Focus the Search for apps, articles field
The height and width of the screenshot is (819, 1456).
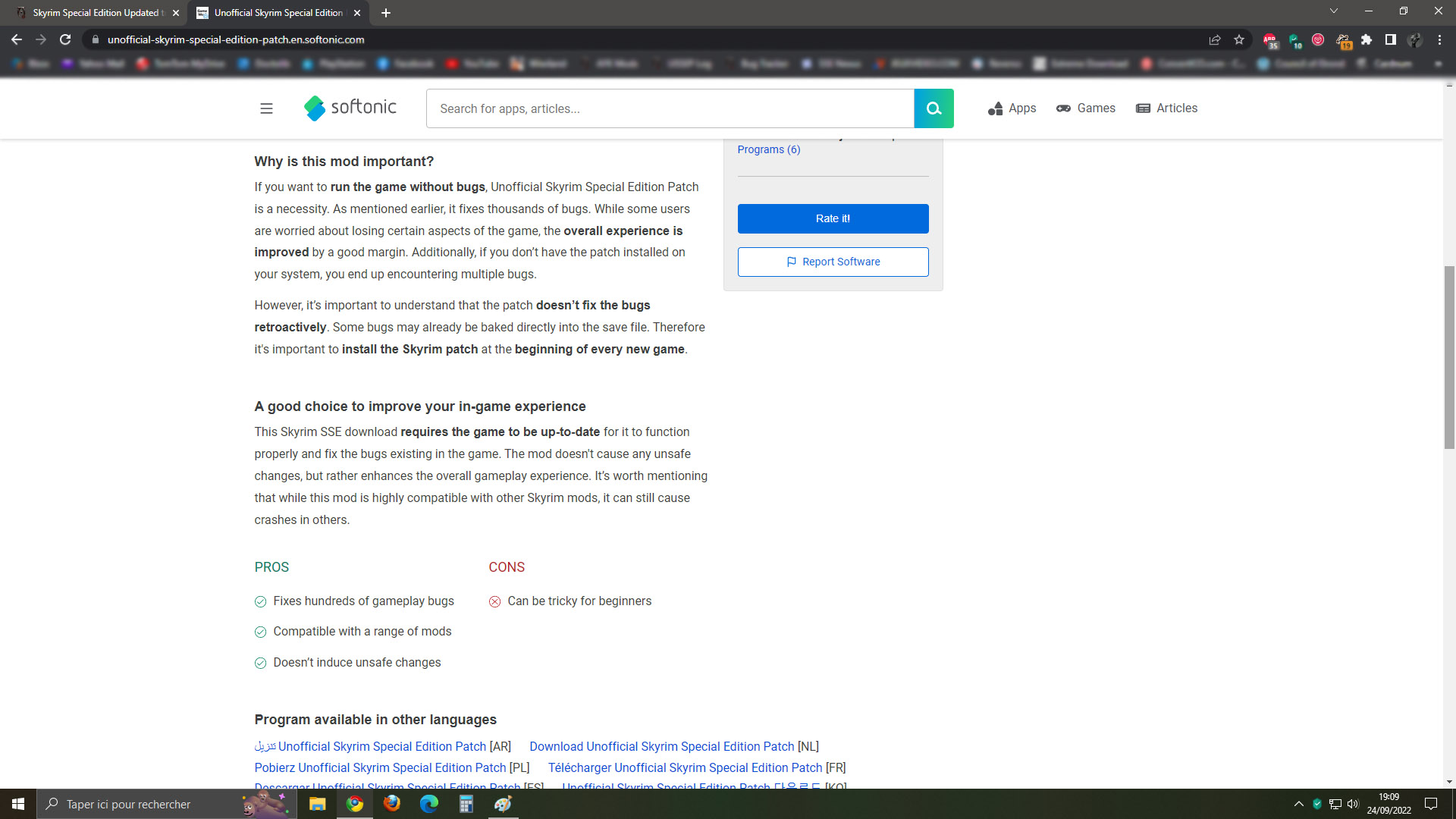(x=670, y=108)
